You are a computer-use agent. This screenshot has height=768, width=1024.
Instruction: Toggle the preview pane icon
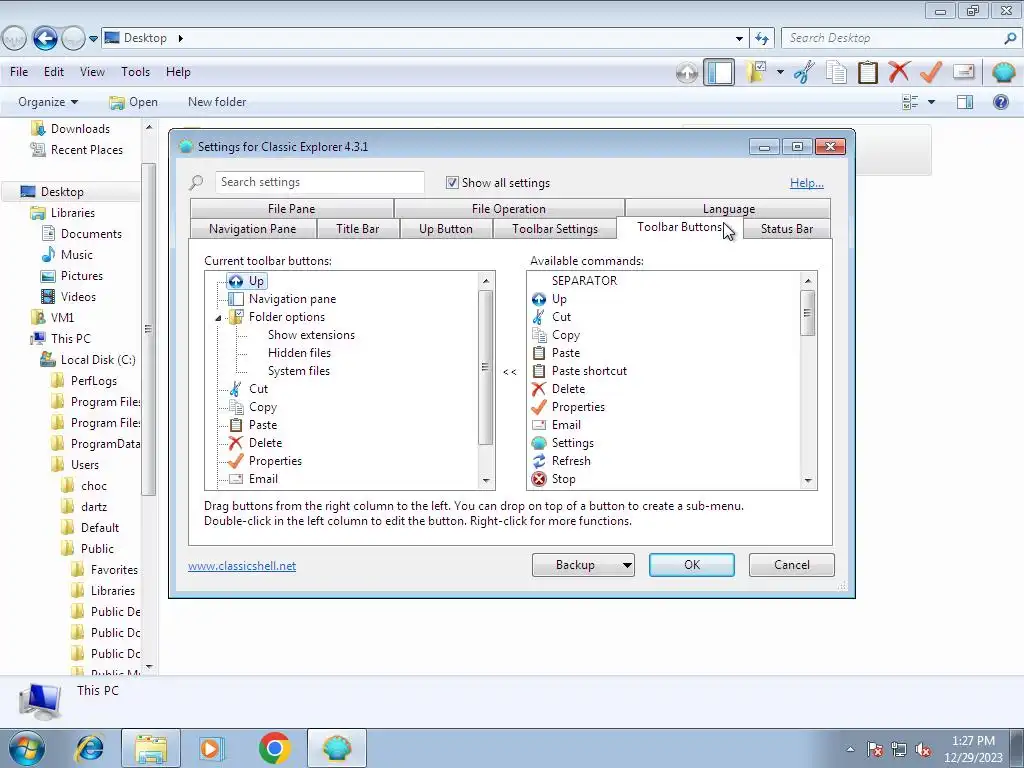pos(965,102)
